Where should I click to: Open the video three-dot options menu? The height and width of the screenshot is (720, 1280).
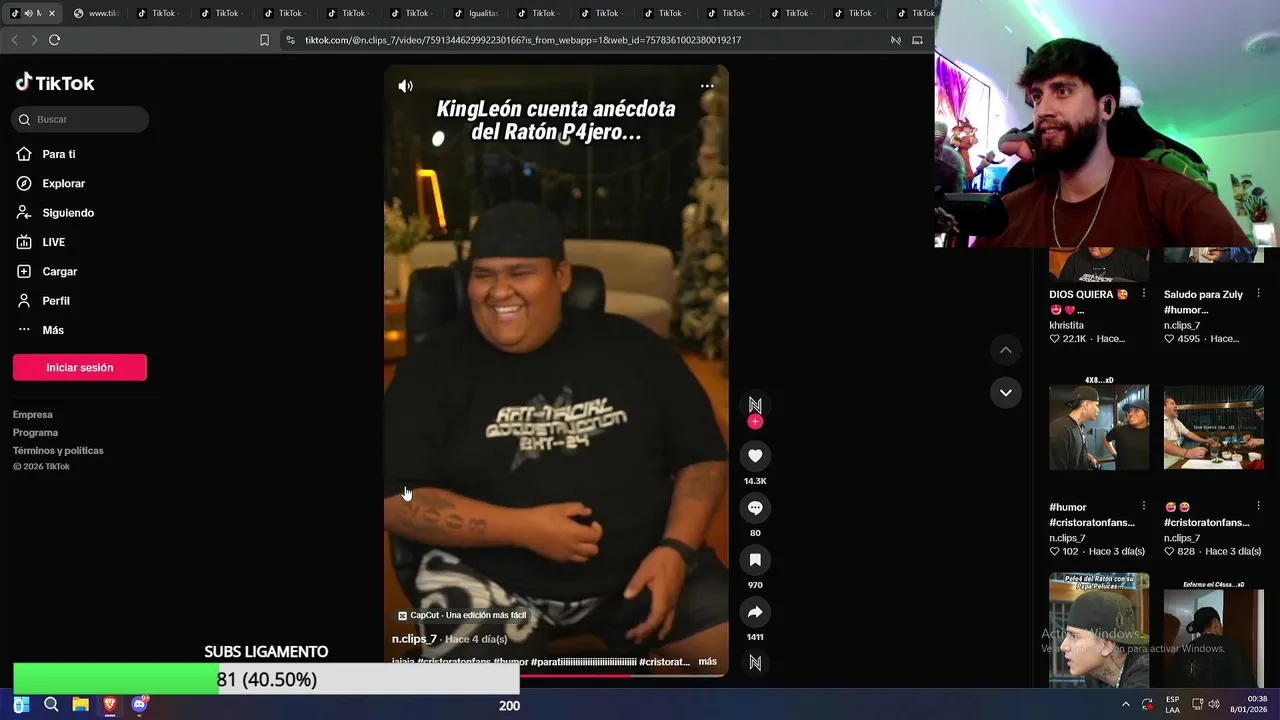click(x=707, y=86)
